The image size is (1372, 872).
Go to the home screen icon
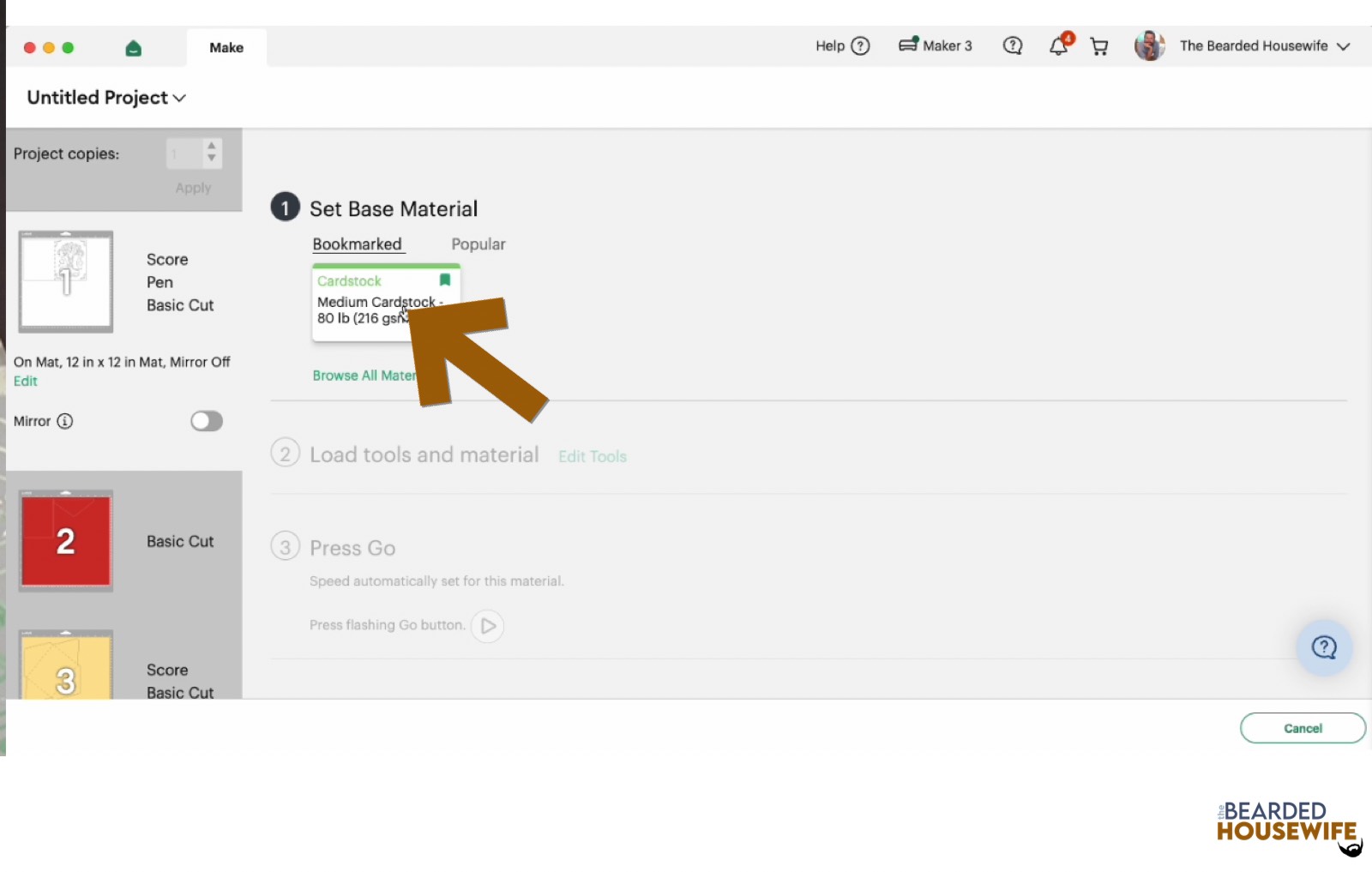click(133, 48)
